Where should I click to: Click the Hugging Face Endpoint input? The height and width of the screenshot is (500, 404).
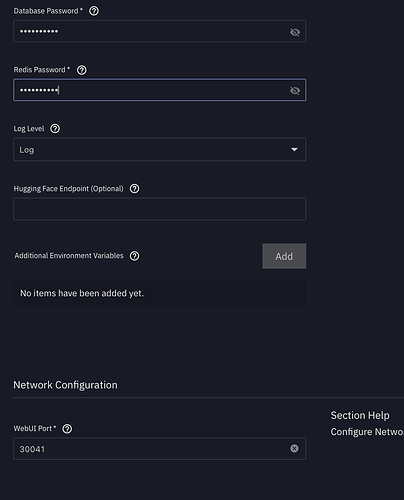point(160,209)
